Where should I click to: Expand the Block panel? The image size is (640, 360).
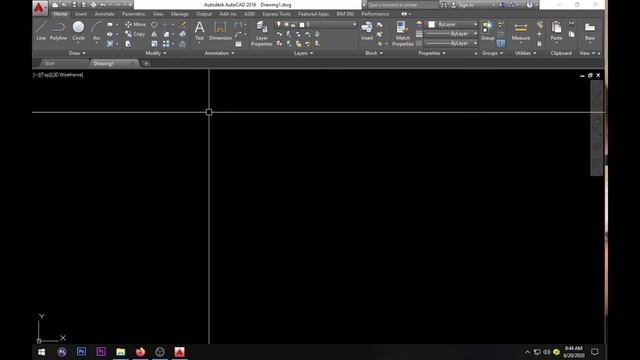[x=374, y=53]
